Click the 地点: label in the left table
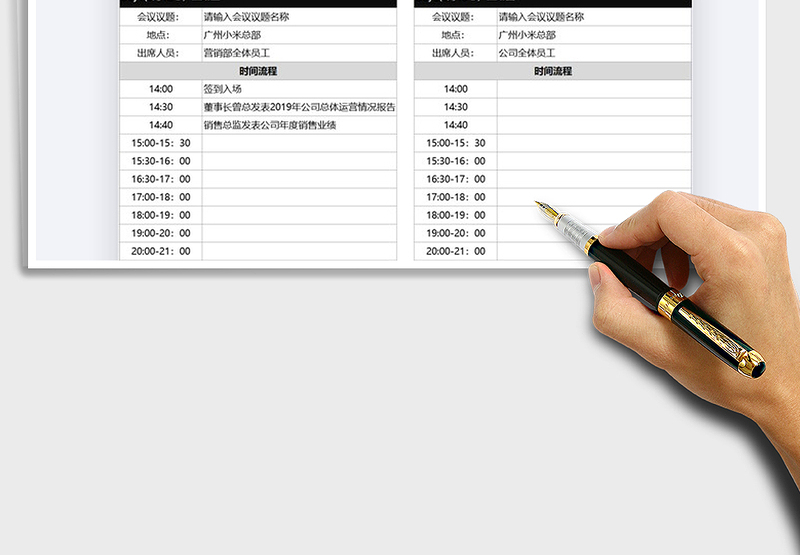The height and width of the screenshot is (555, 800). 158,35
